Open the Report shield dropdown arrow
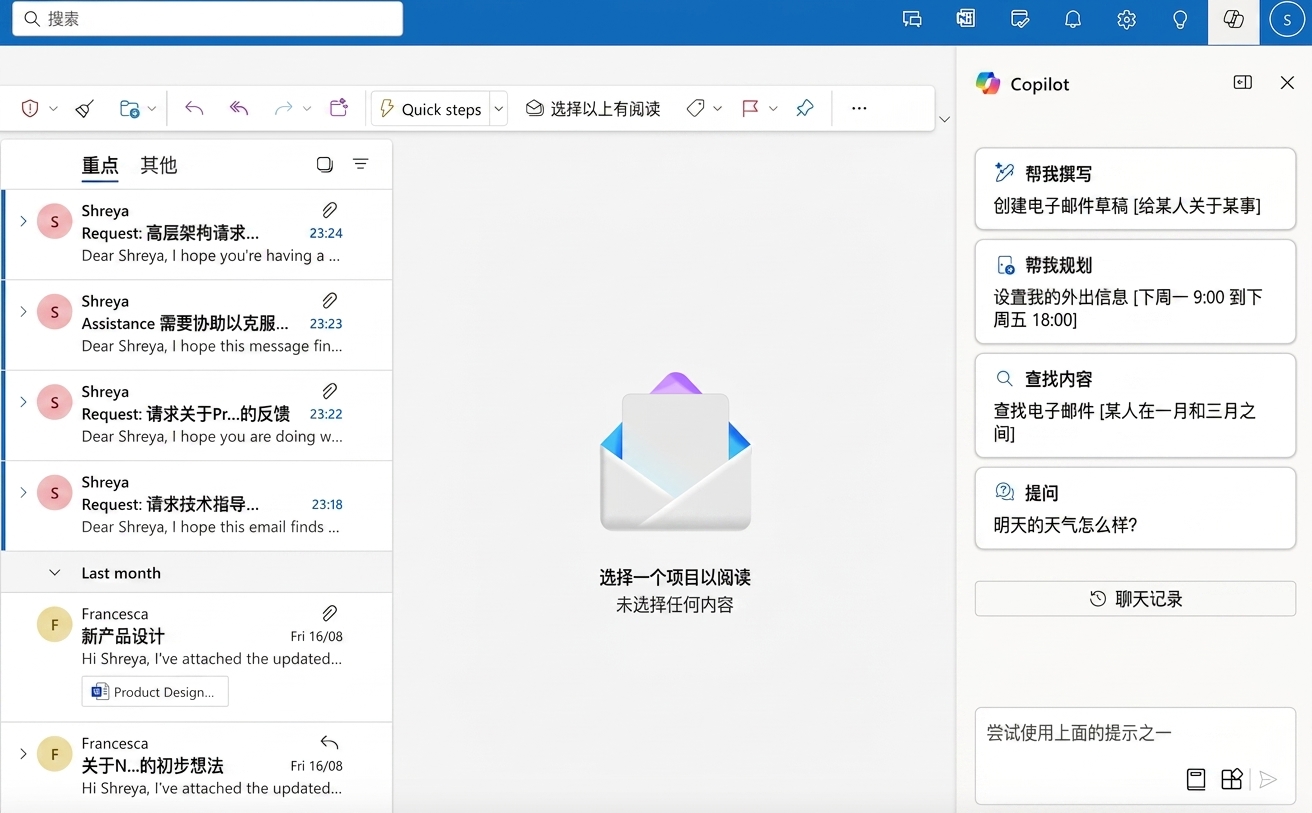This screenshot has width=1312, height=813. [x=54, y=108]
